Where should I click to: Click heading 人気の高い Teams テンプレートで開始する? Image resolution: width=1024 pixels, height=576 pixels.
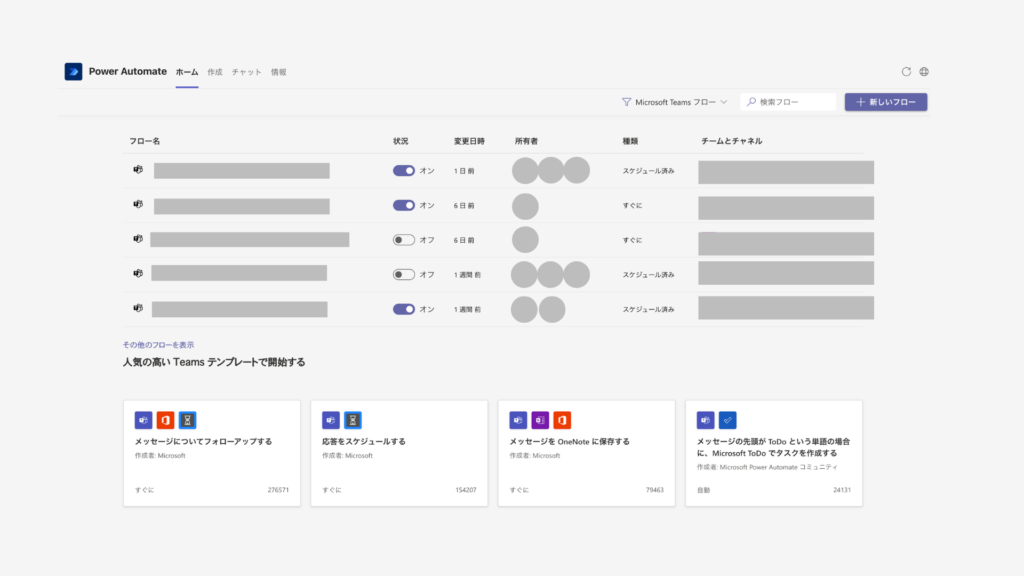pyautogui.click(x=214, y=362)
